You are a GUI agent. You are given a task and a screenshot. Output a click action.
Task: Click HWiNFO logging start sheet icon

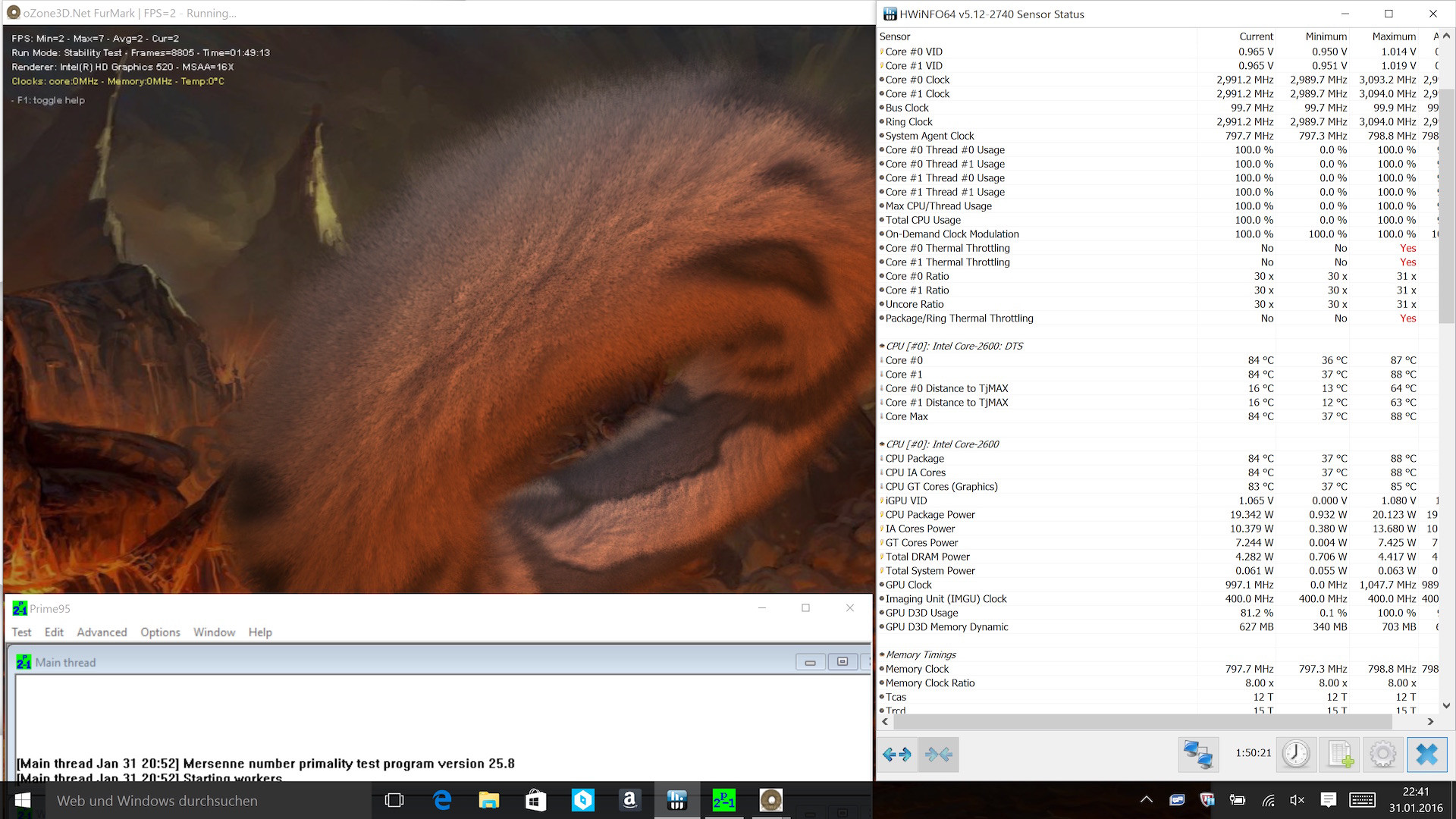click(1340, 755)
